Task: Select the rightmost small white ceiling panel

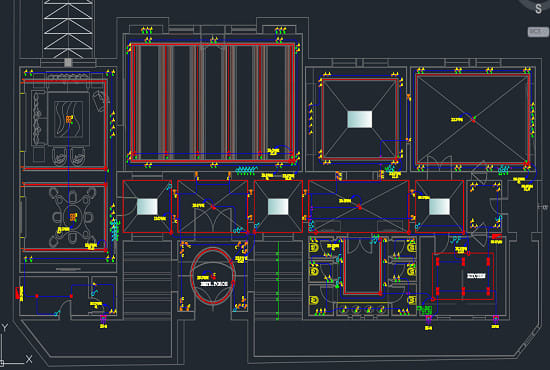Action: 440,207
